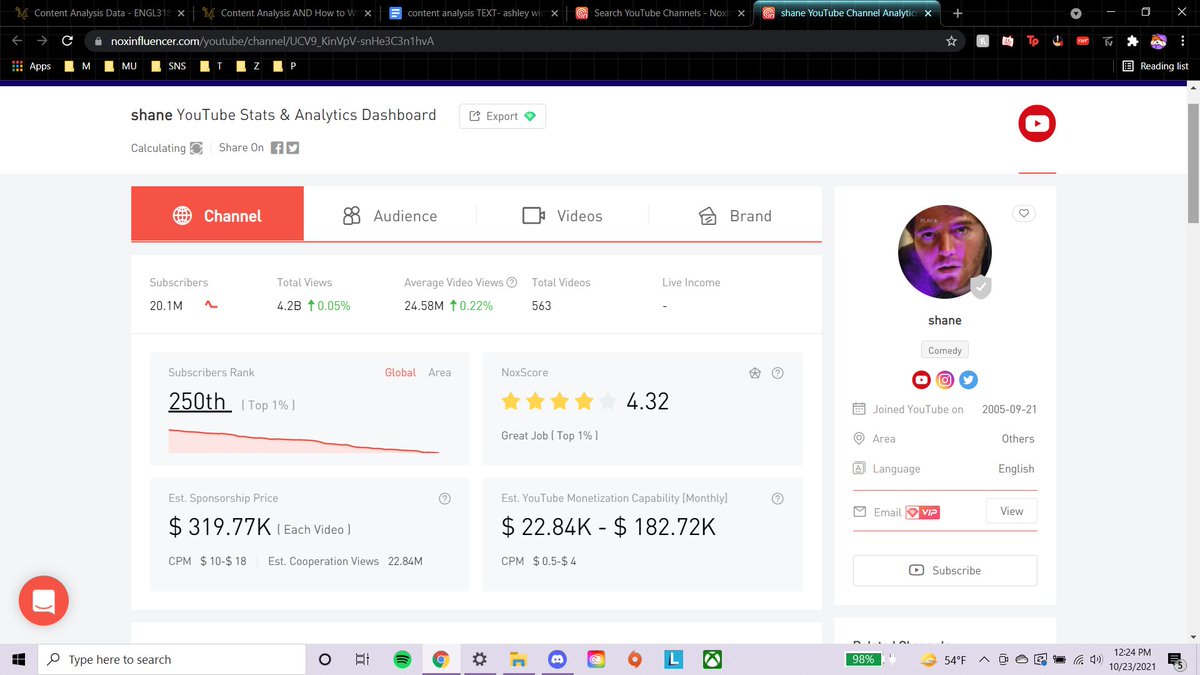Click the four-star NoxScore rating
Viewport: 1200px width, 675px height.
point(558,402)
